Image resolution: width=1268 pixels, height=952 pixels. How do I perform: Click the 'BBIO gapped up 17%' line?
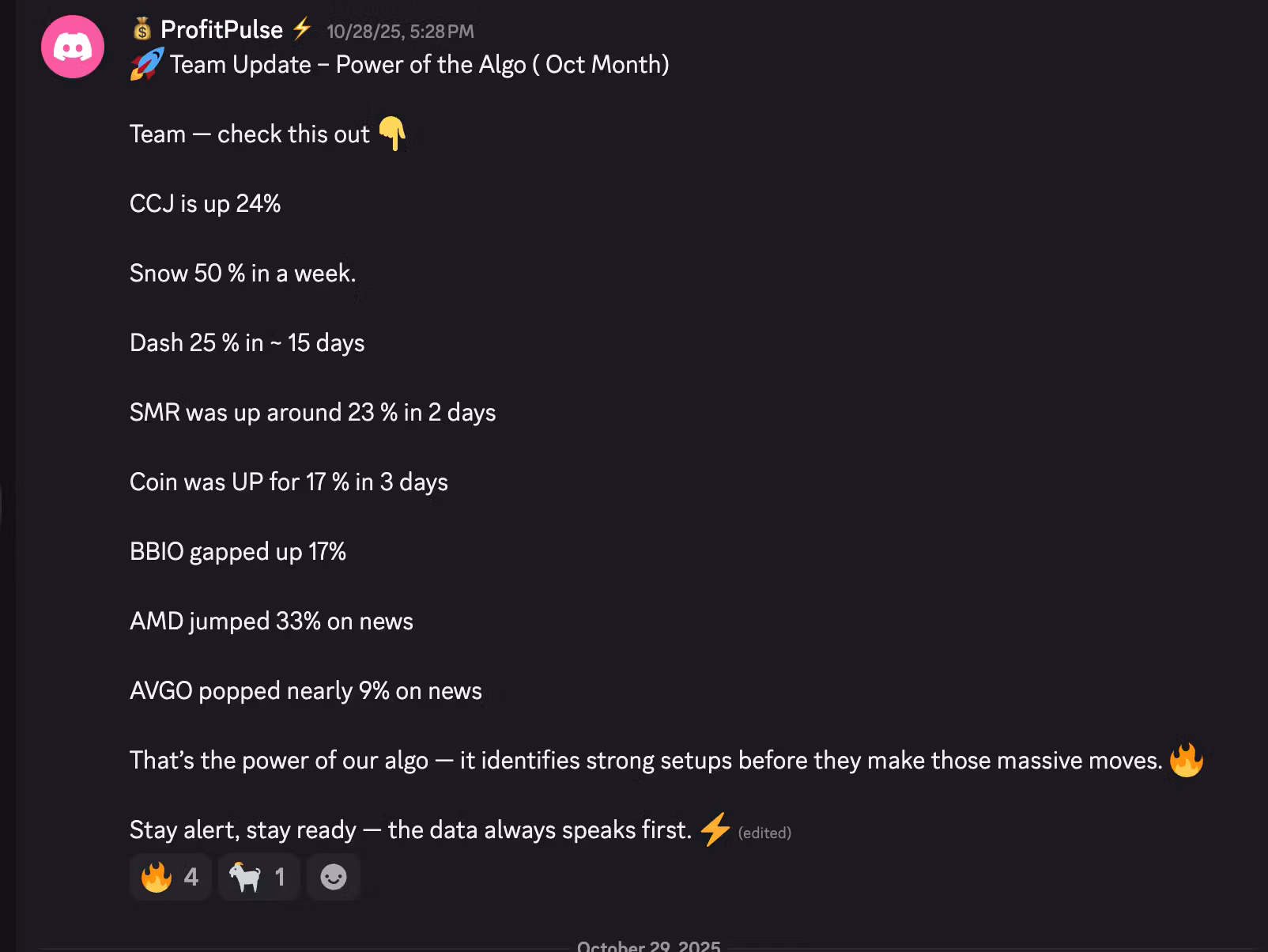coord(238,551)
